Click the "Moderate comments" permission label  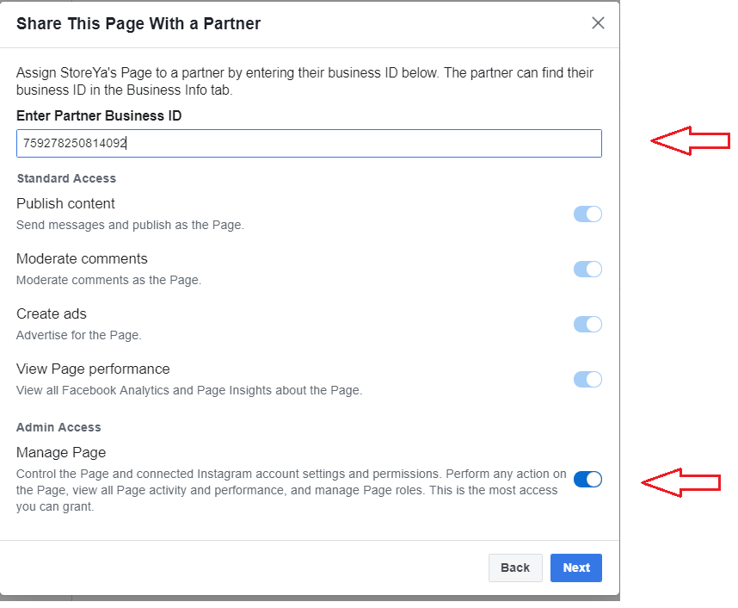click(82, 259)
